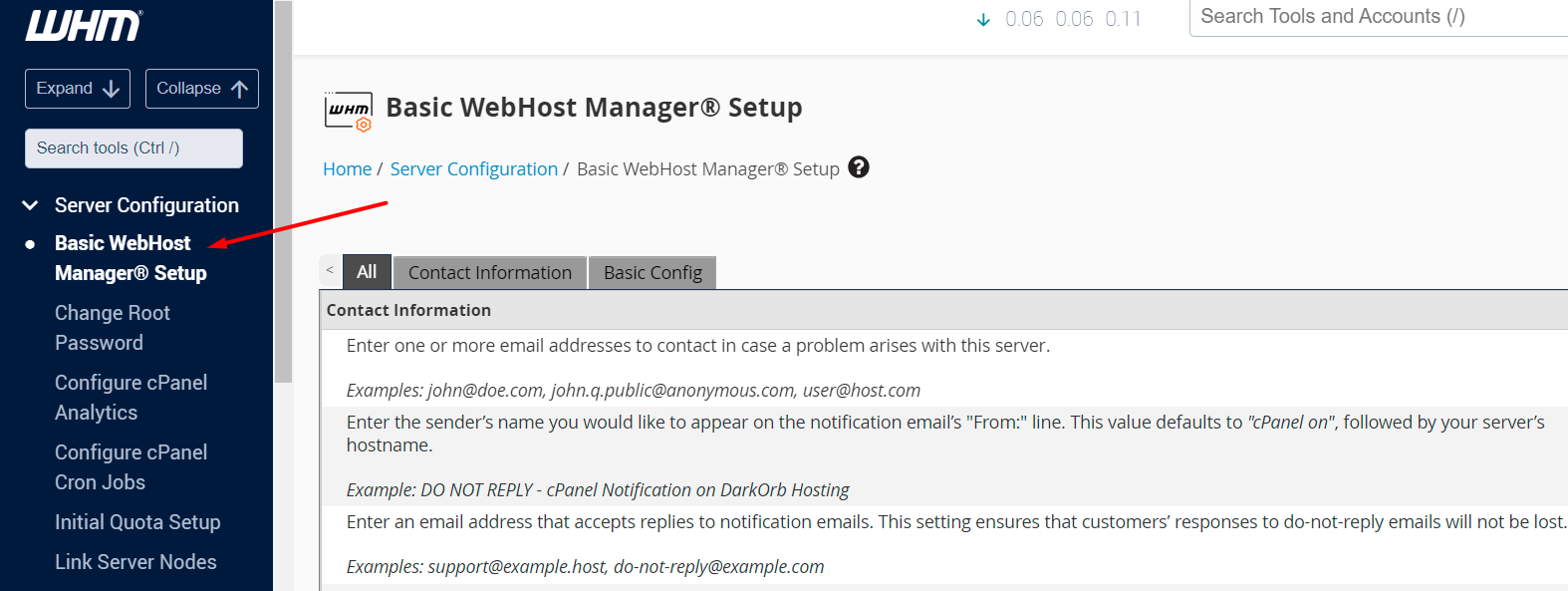Select Basic WebHost Manager Setup in sidebar
This screenshot has width=1568, height=591.
(x=131, y=258)
